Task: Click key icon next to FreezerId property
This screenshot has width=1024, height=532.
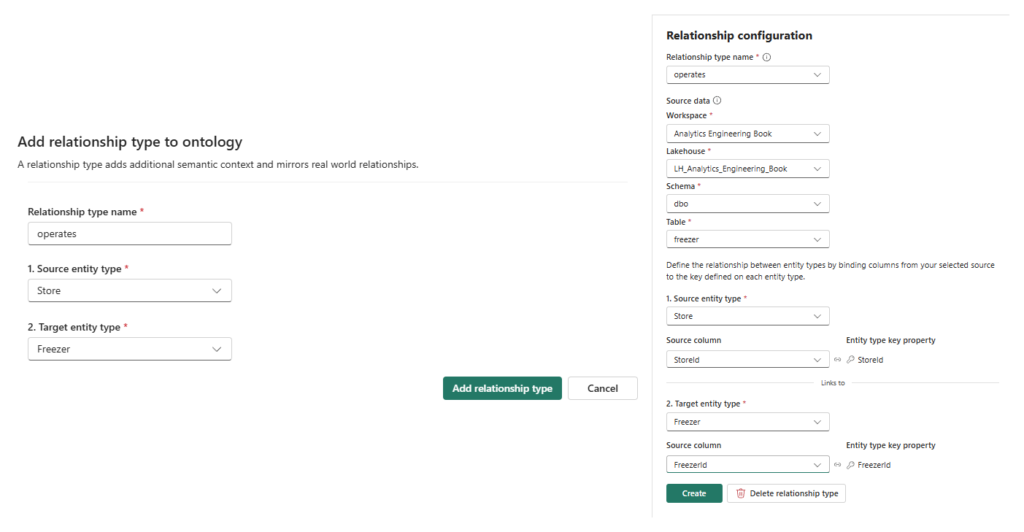Action: pos(850,465)
